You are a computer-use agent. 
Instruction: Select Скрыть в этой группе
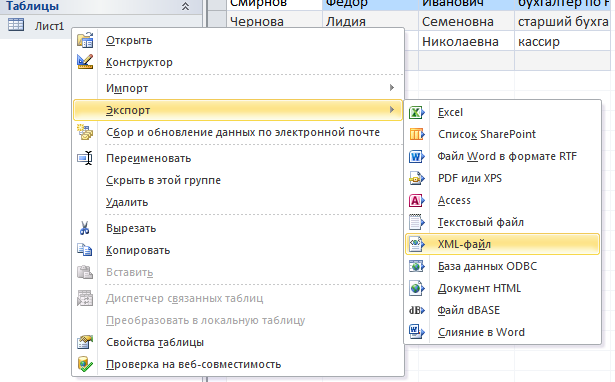tap(238, 180)
